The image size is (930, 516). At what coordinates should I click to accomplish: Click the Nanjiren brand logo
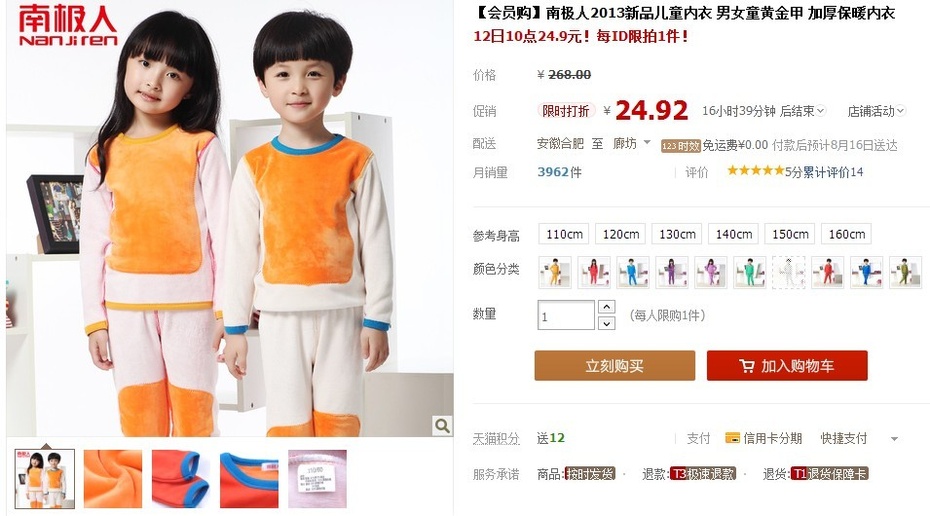(x=68, y=26)
